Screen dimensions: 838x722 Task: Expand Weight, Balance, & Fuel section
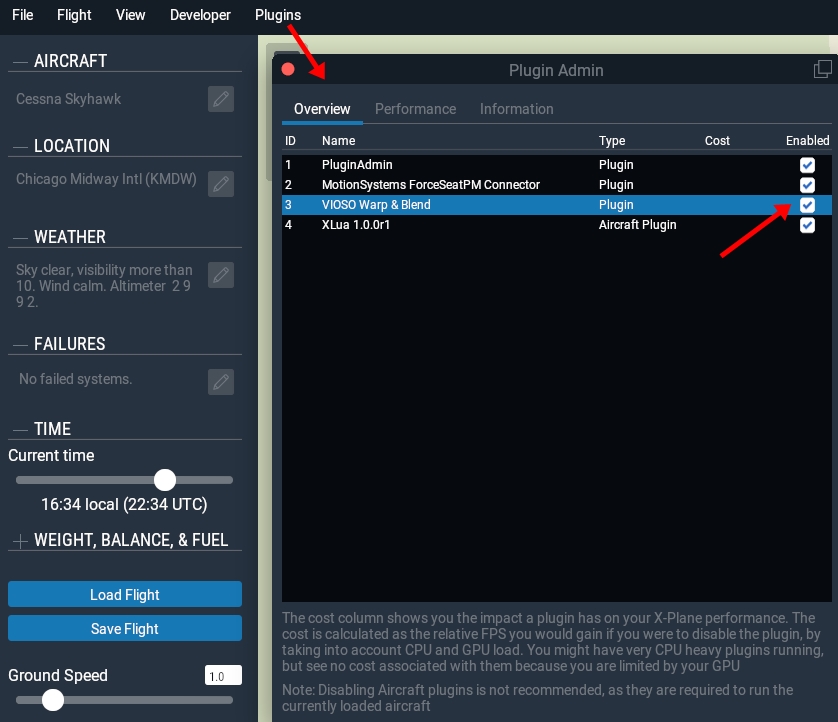click(20, 541)
